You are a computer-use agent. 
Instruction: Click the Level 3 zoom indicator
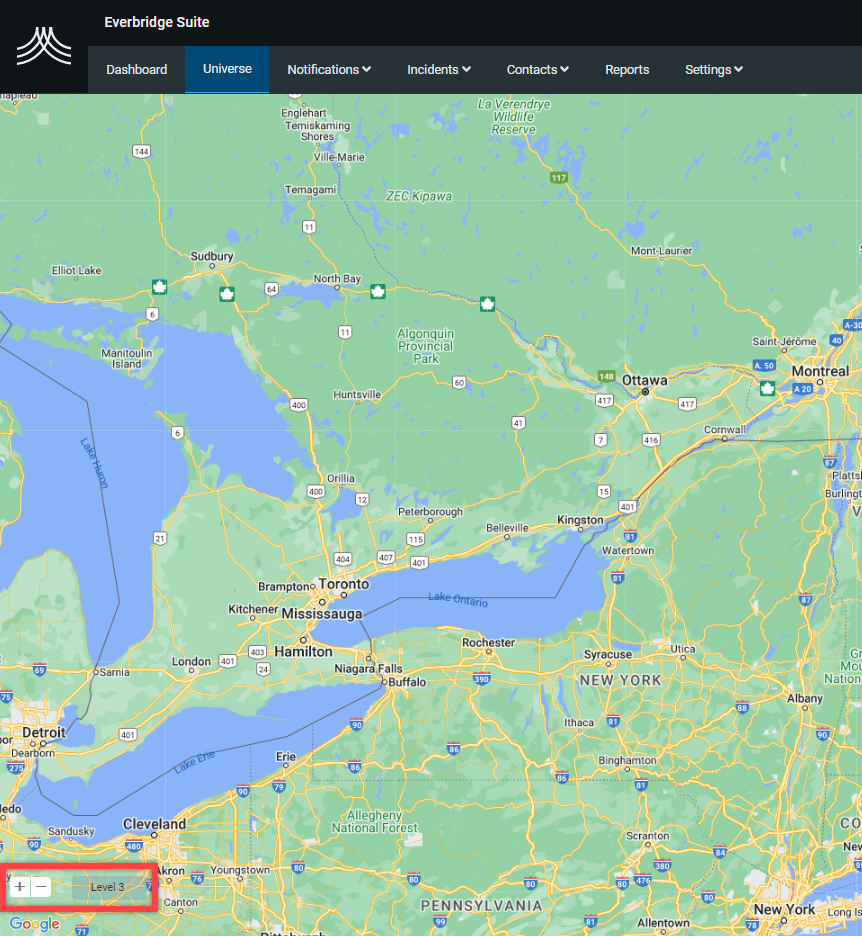pyautogui.click(x=108, y=887)
